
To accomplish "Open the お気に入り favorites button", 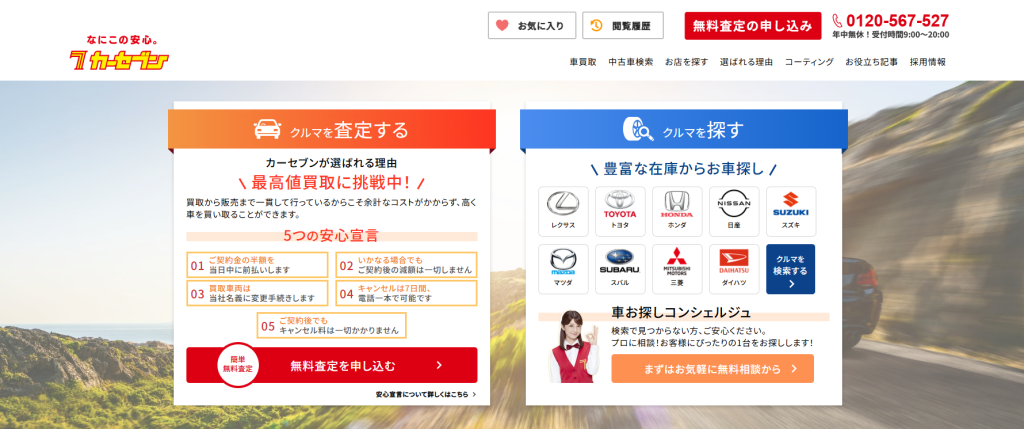I will click(x=532, y=26).
